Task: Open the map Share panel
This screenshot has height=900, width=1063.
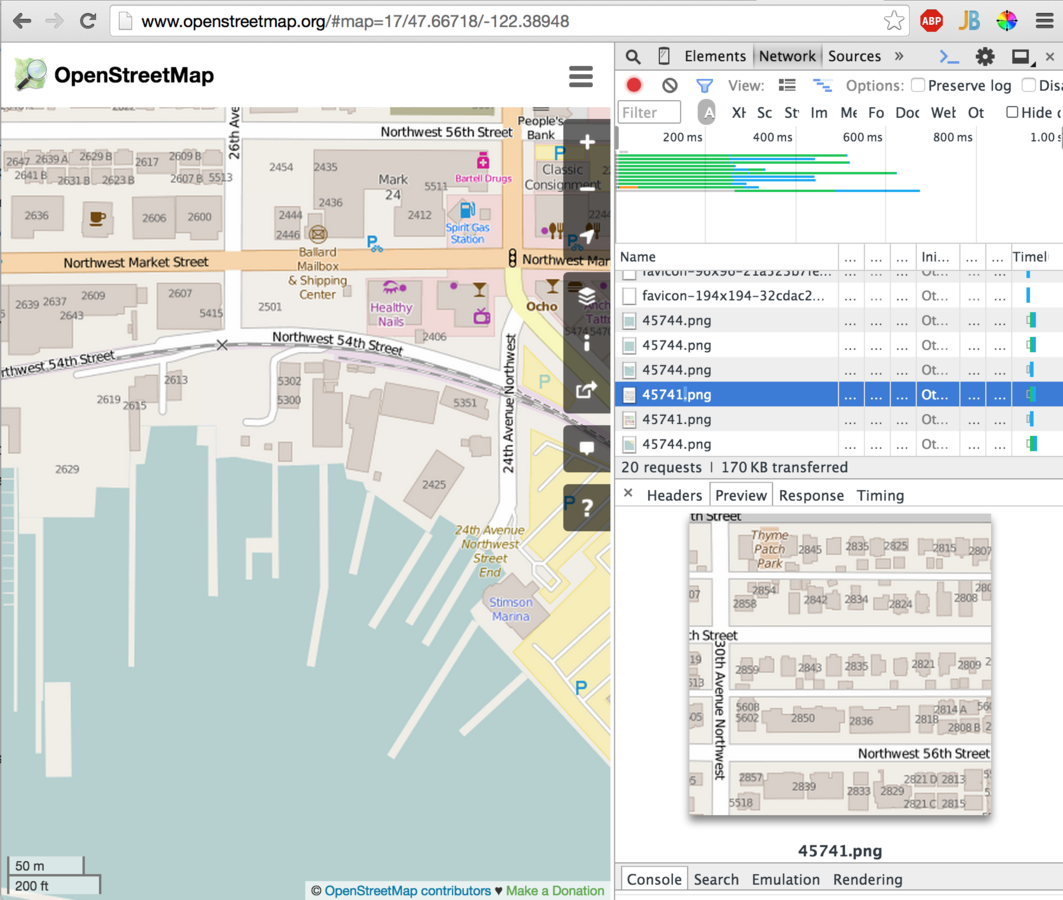Action: click(587, 390)
